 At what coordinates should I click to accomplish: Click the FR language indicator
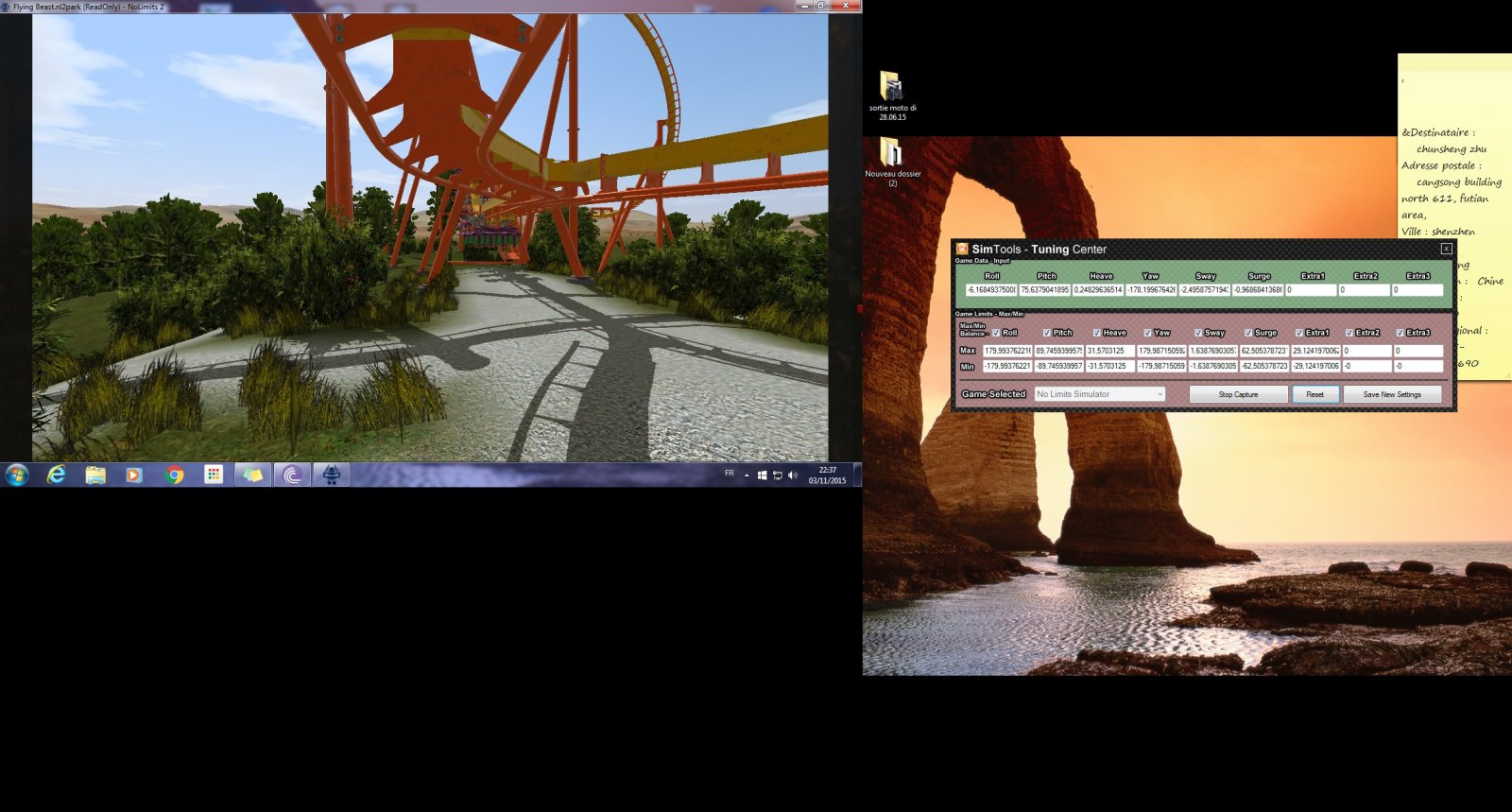point(730,474)
